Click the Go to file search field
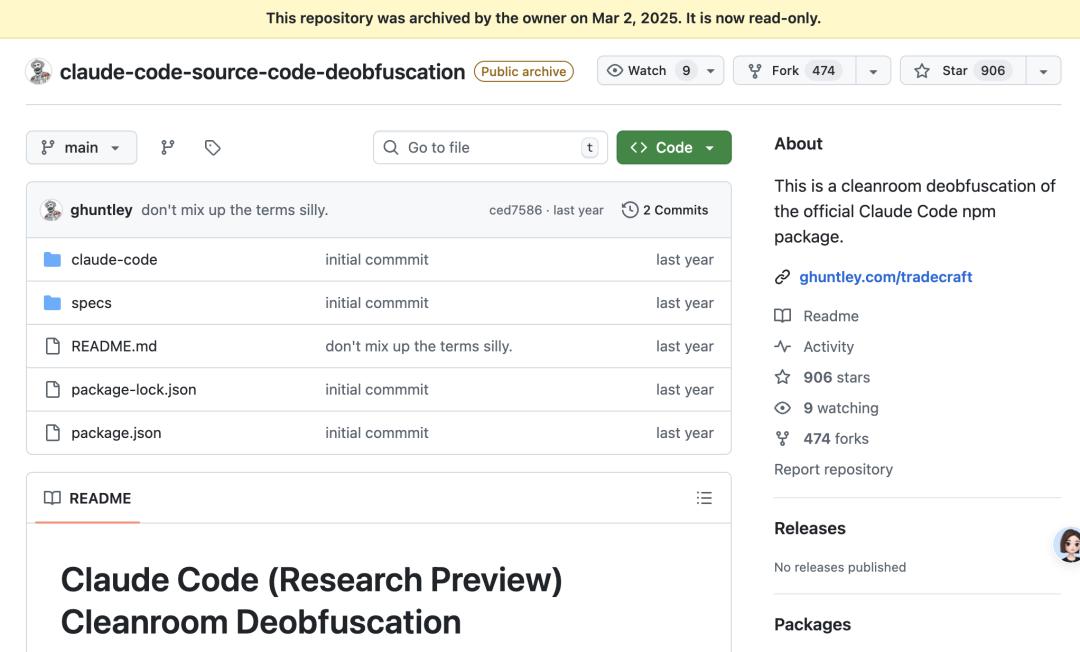This screenshot has width=1080, height=652. point(490,147)
